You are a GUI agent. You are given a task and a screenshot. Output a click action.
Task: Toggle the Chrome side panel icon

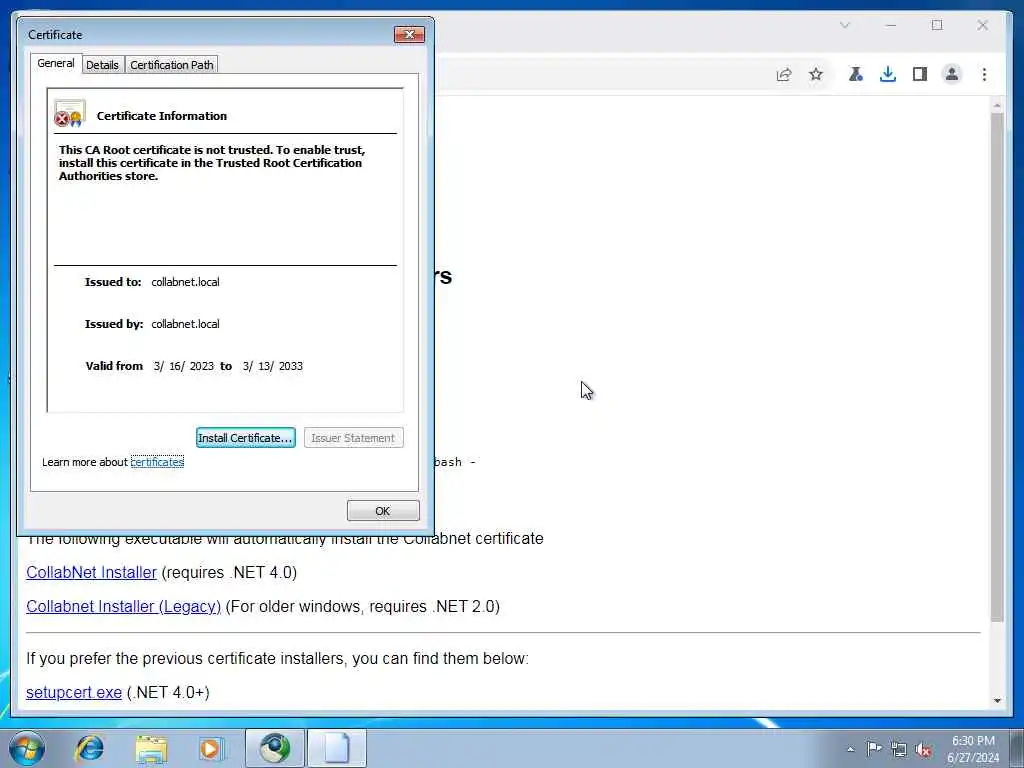(920, 74)
